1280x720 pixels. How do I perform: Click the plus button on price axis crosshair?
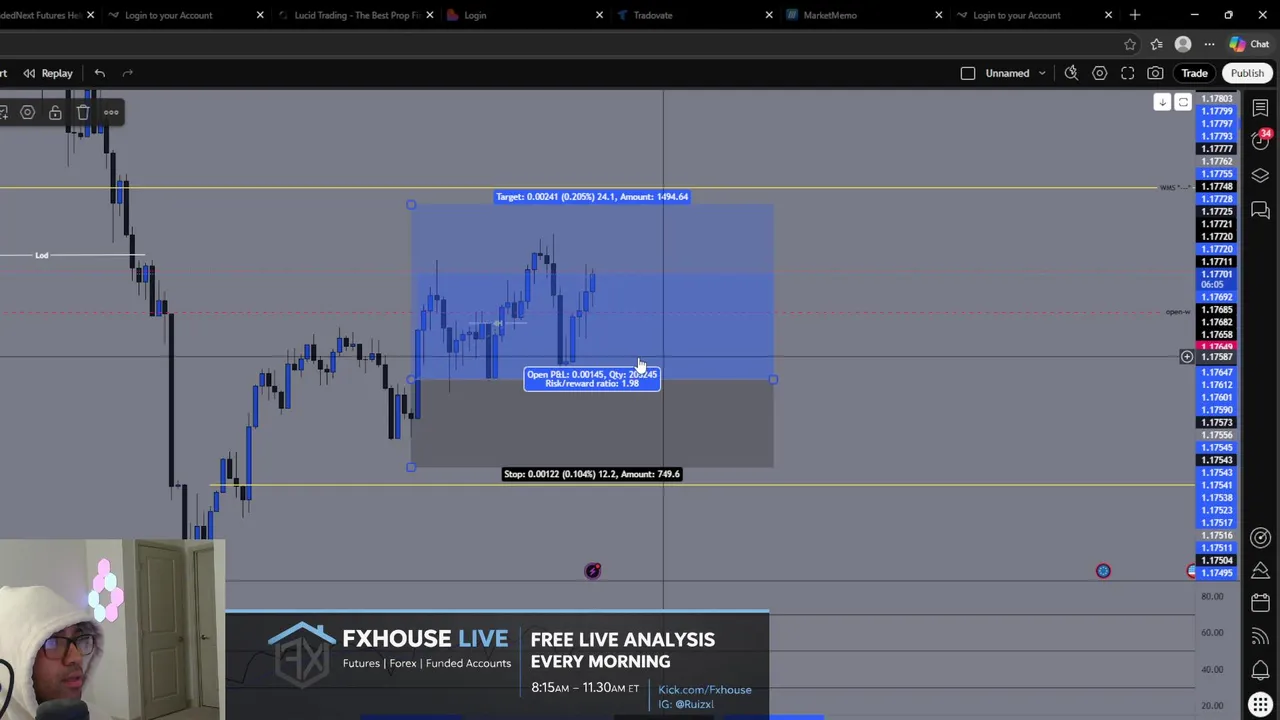(1187, 357)
